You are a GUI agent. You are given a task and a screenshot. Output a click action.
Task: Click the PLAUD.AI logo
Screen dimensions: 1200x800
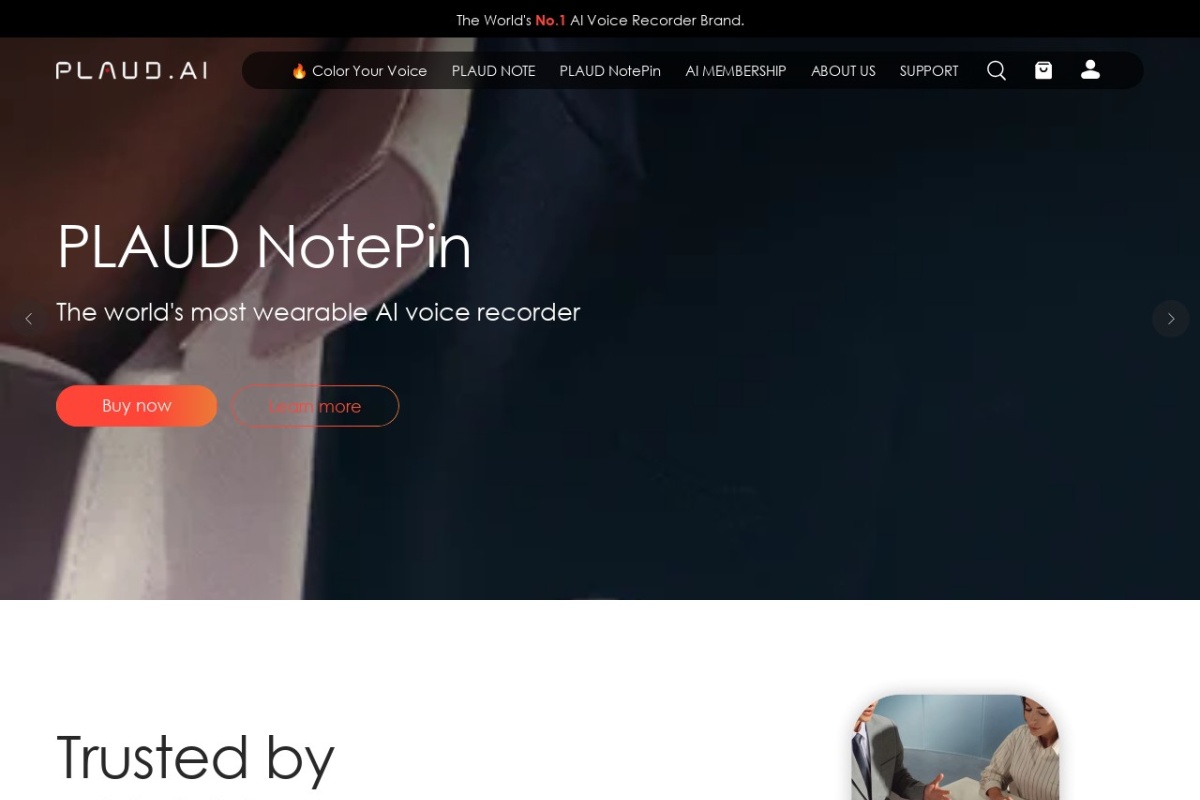coord(131,70)
